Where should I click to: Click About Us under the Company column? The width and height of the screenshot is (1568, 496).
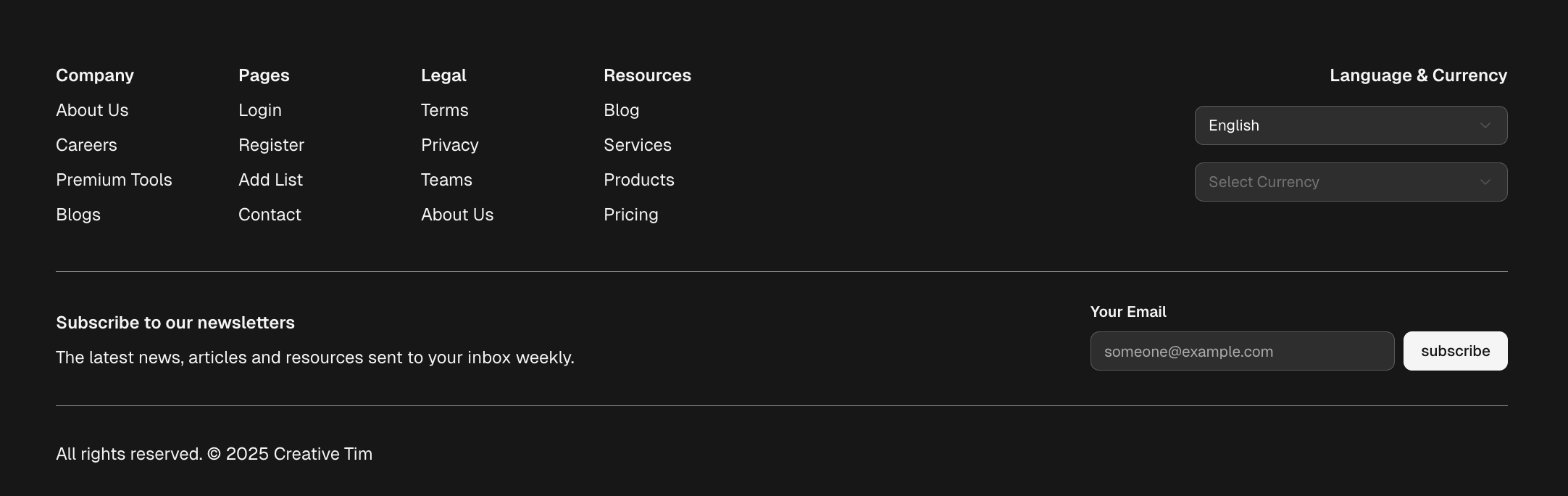[92, 110]
